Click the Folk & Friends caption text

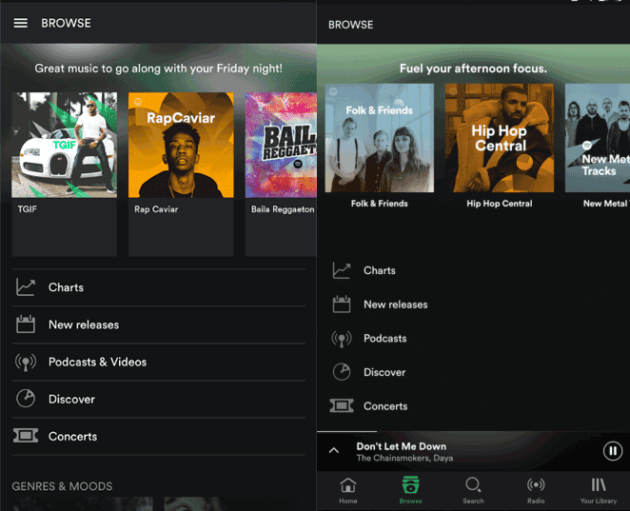point(379,204)
